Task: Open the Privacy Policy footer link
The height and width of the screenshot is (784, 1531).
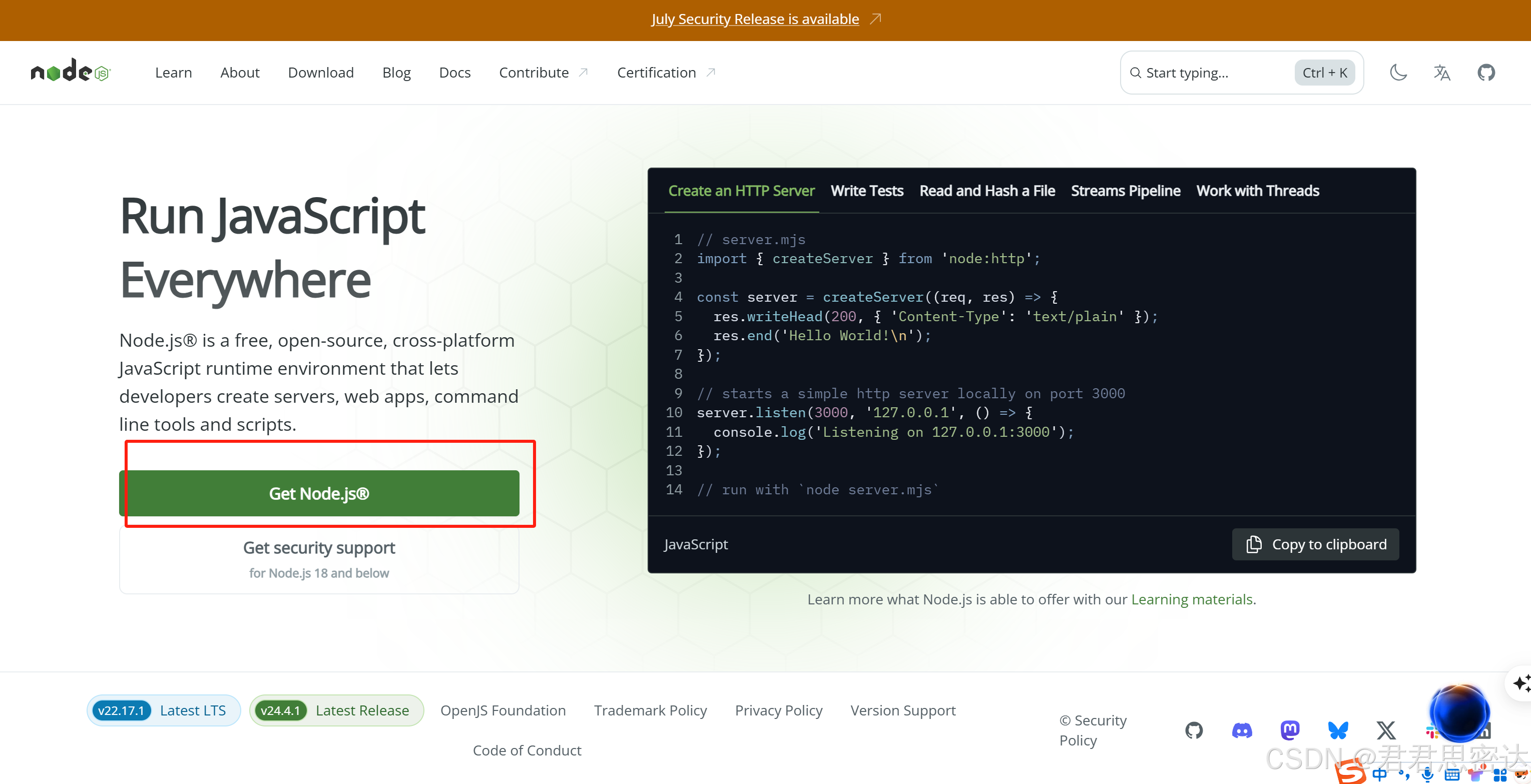Action: pos(779,710)
